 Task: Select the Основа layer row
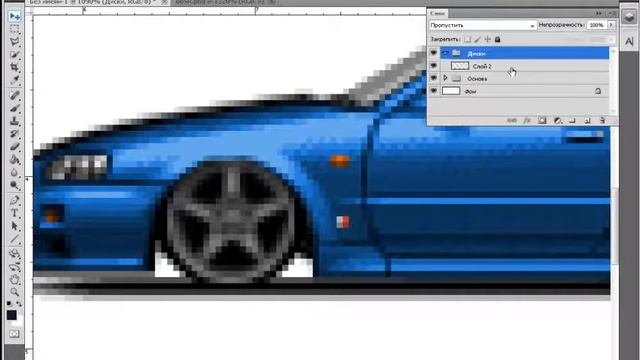(x=524, y=78)
